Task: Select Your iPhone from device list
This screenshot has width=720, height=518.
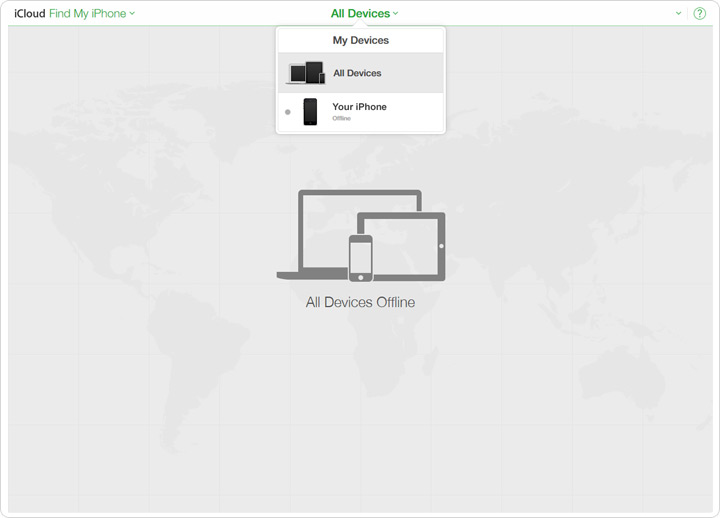Action: 360,112
